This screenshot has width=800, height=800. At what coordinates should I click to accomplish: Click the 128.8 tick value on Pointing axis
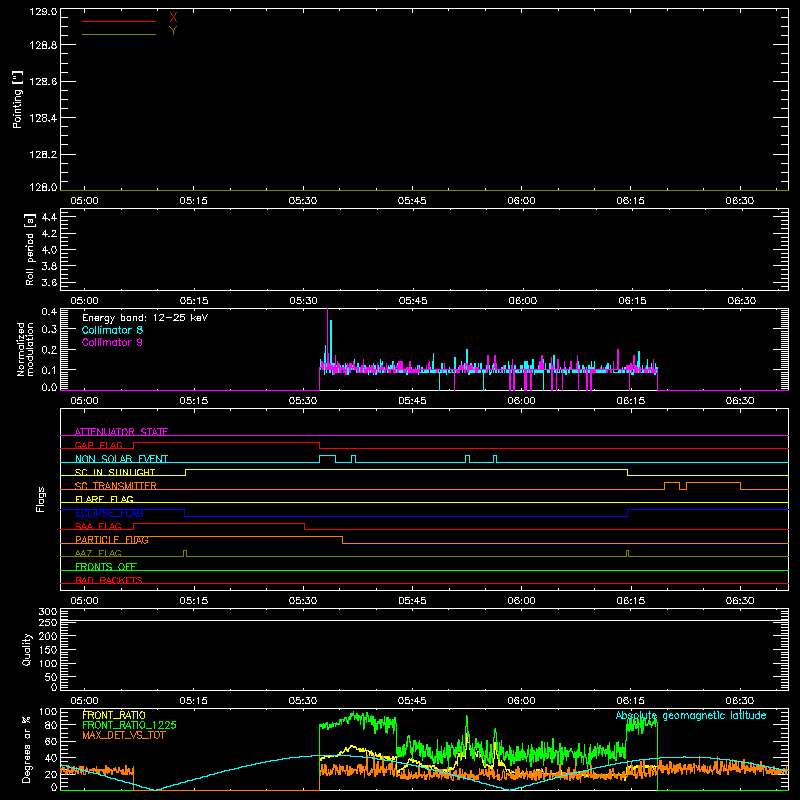point(43,45)
